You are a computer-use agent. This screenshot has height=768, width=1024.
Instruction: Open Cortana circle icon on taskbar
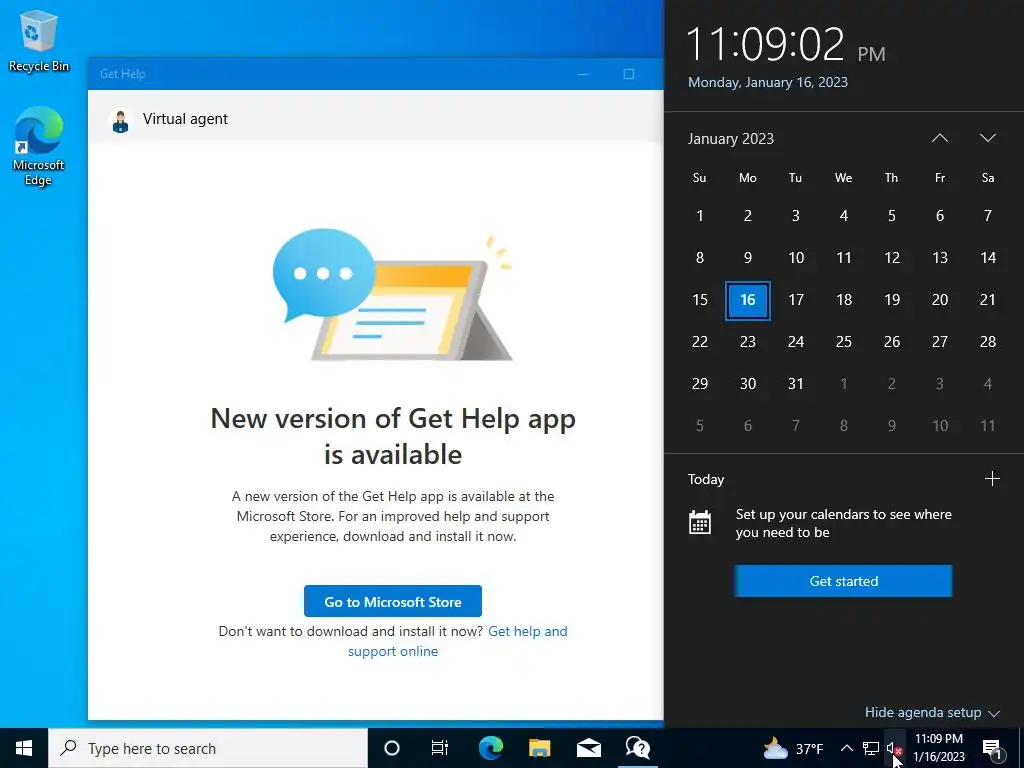coord(391,748)
